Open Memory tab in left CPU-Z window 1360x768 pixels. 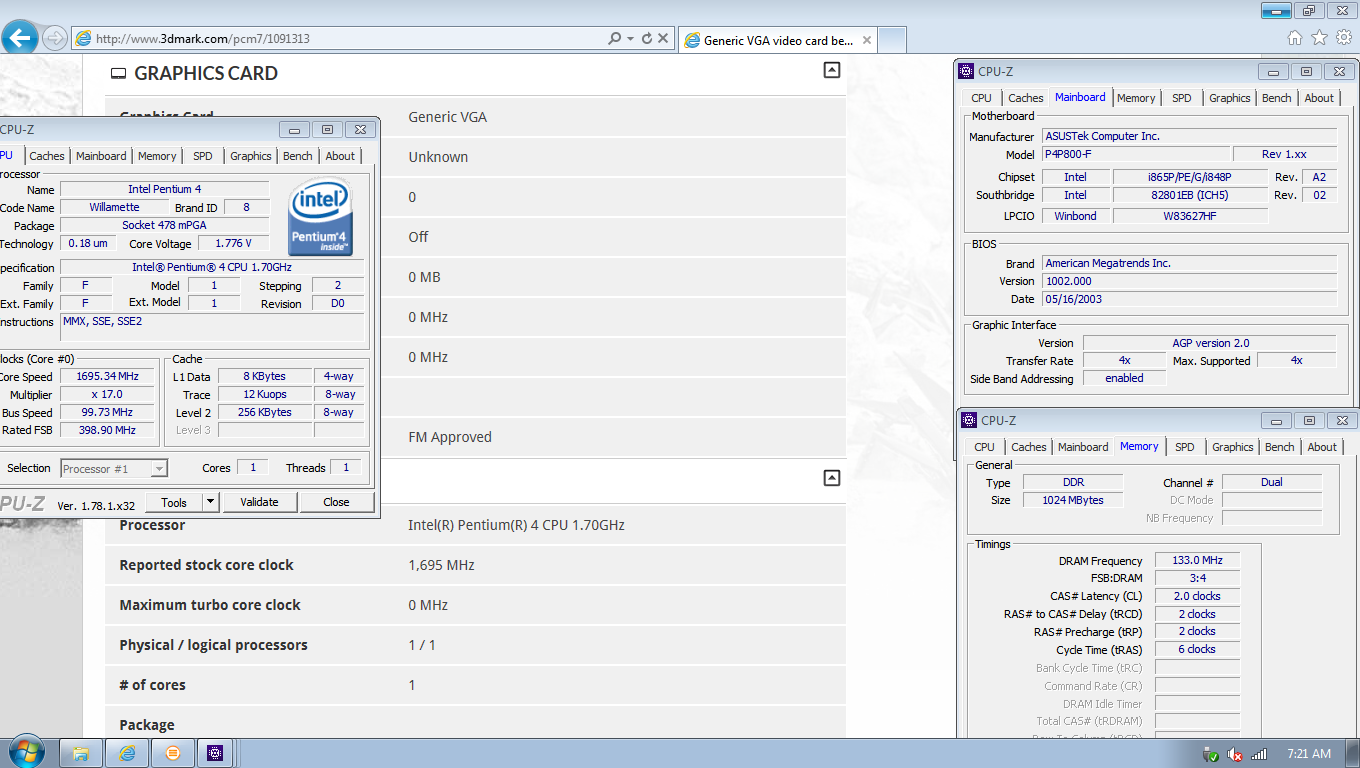click(157, 156)
